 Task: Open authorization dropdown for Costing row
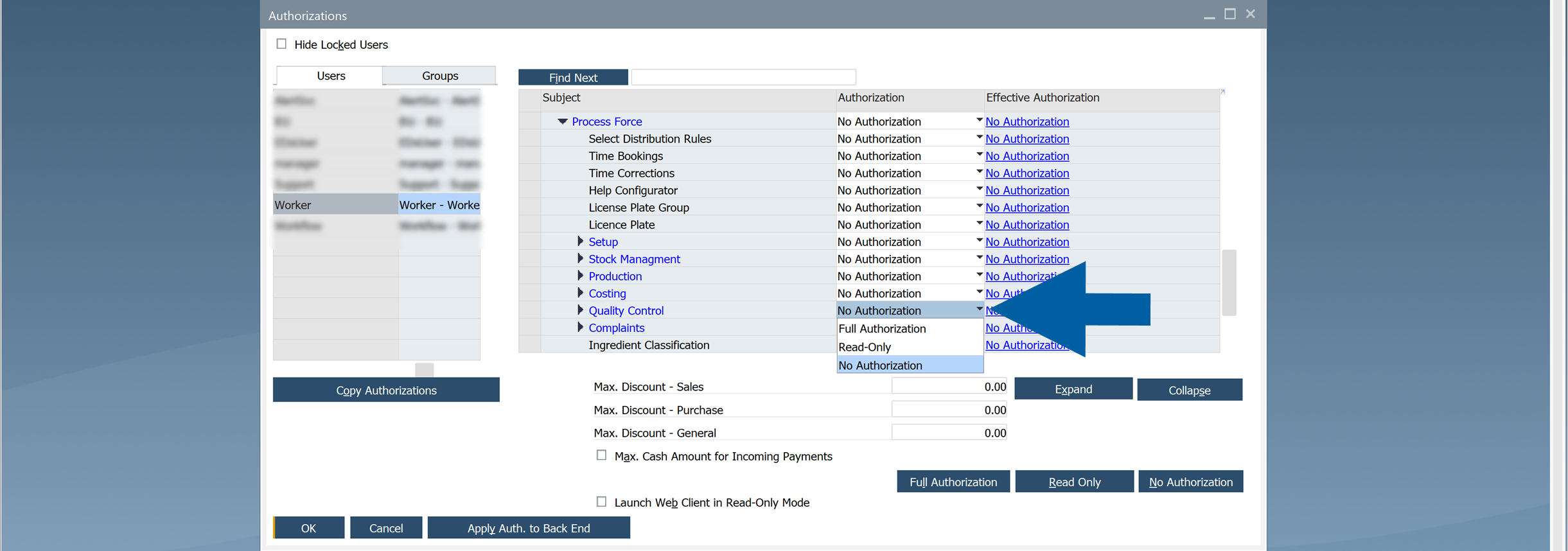[979, 292]
